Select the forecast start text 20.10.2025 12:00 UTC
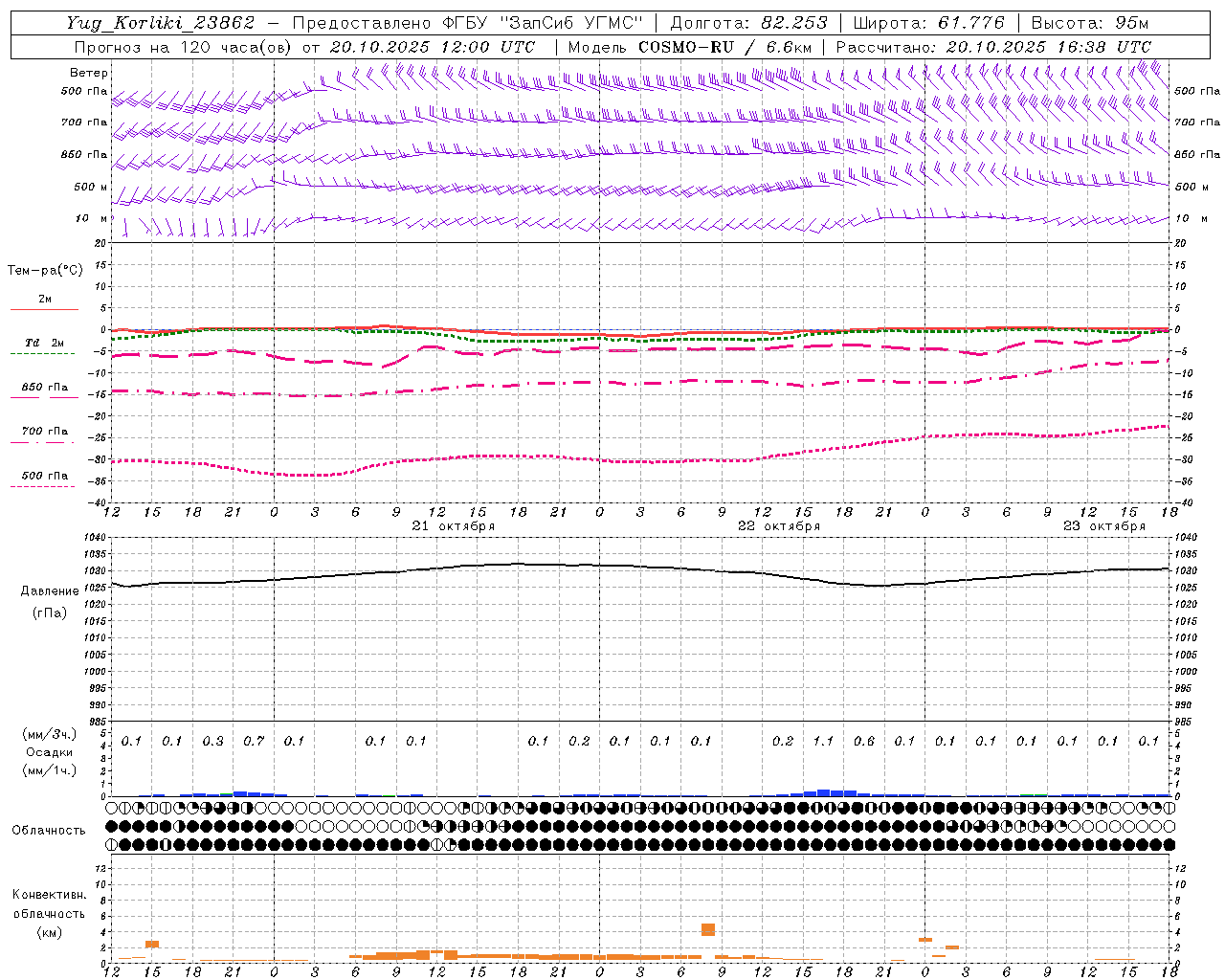The width and height of the screenshot is (1225, 980). pyautogui.click(x=433, y=47)
